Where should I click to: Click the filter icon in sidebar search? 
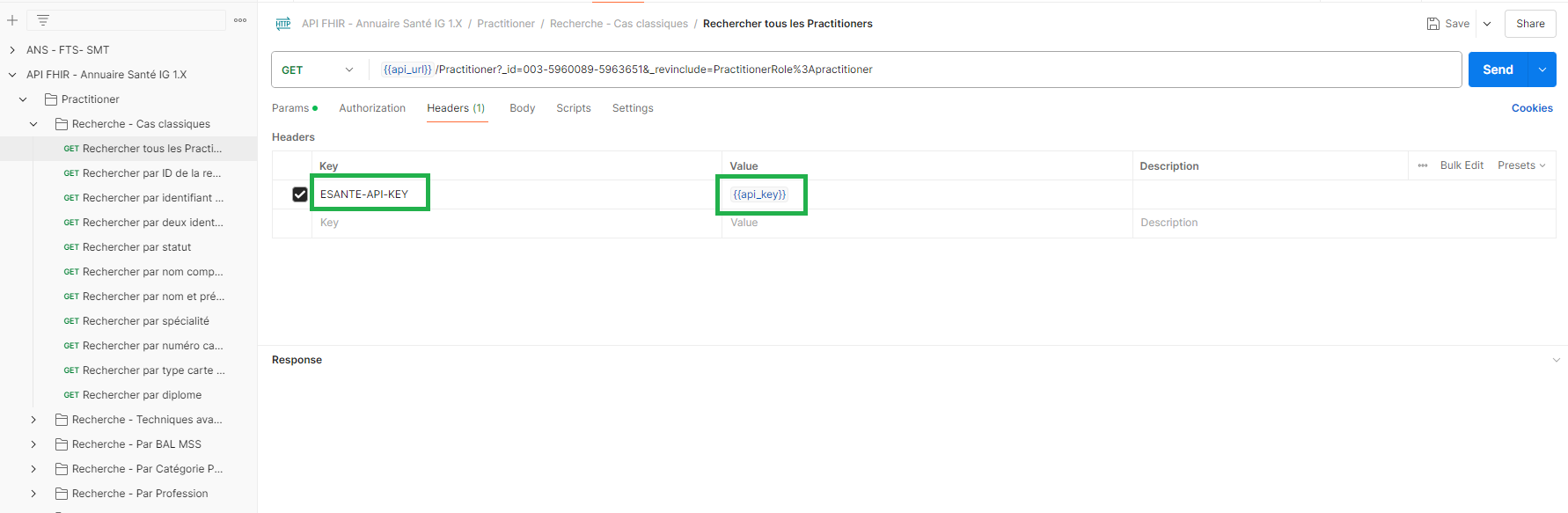(43, 20)
